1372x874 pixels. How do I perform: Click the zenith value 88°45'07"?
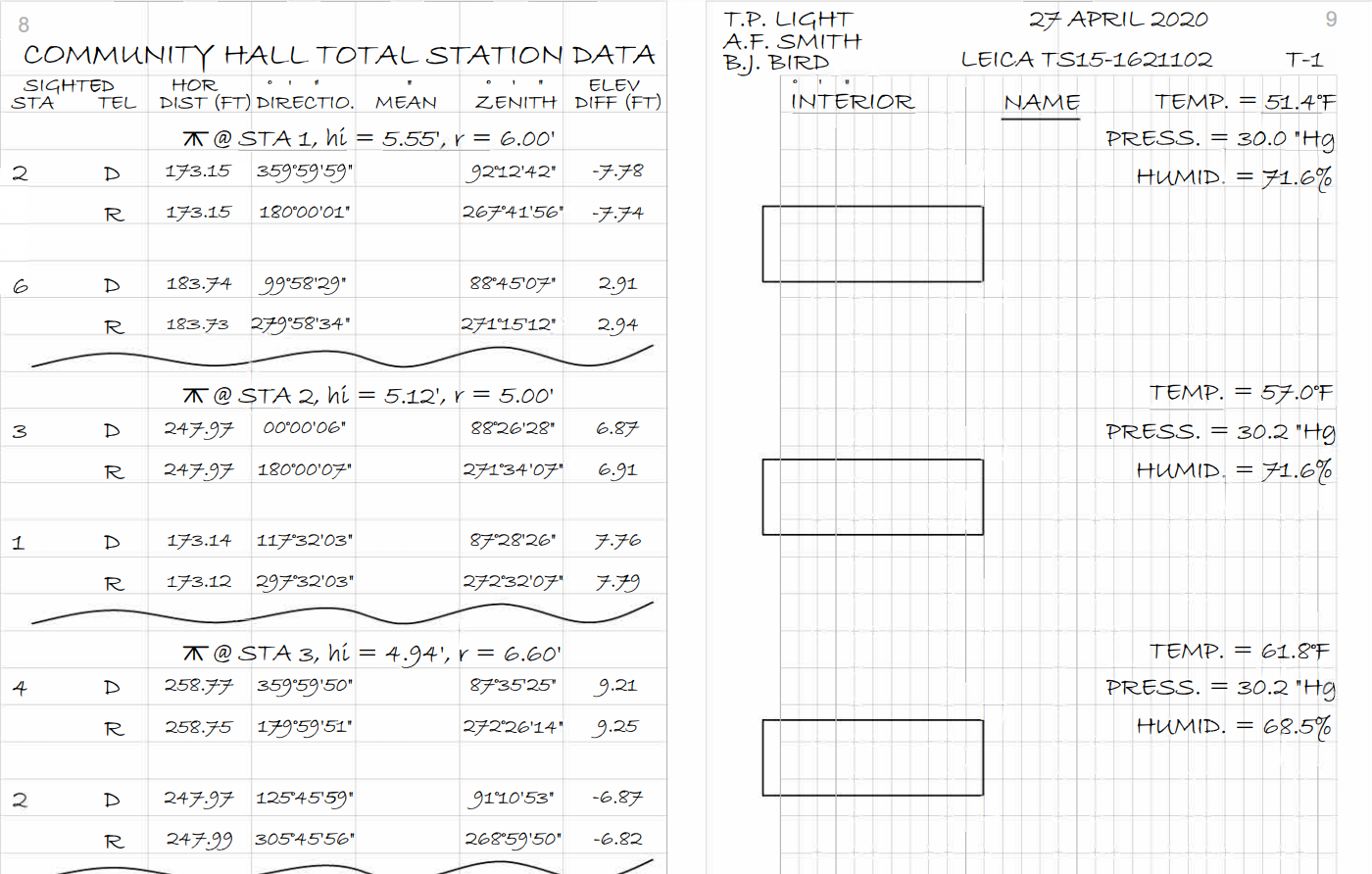coord(513,284)
